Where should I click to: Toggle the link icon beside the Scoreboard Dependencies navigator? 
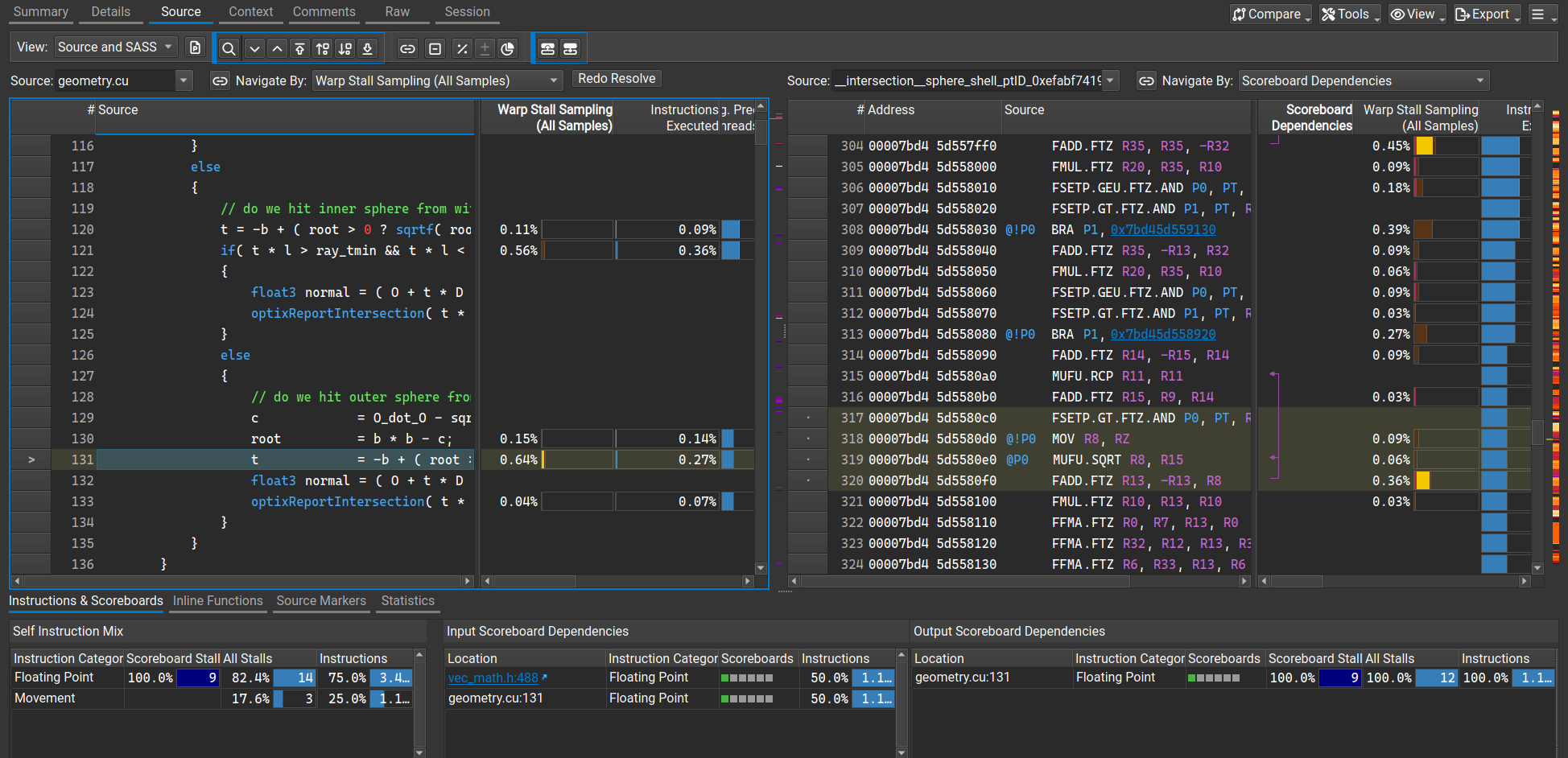(x=1146, y=81)
